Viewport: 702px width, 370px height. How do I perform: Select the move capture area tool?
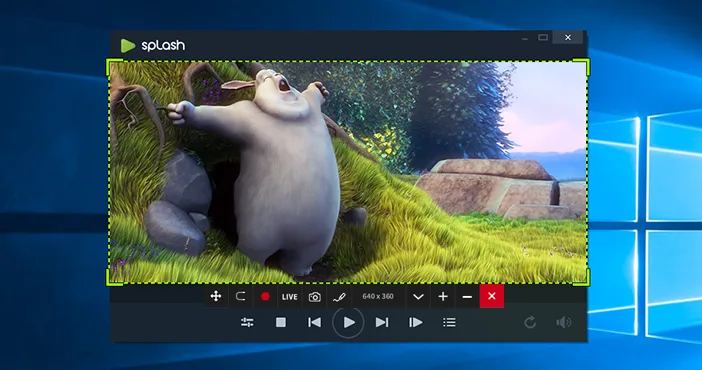[x=216, y=296]
